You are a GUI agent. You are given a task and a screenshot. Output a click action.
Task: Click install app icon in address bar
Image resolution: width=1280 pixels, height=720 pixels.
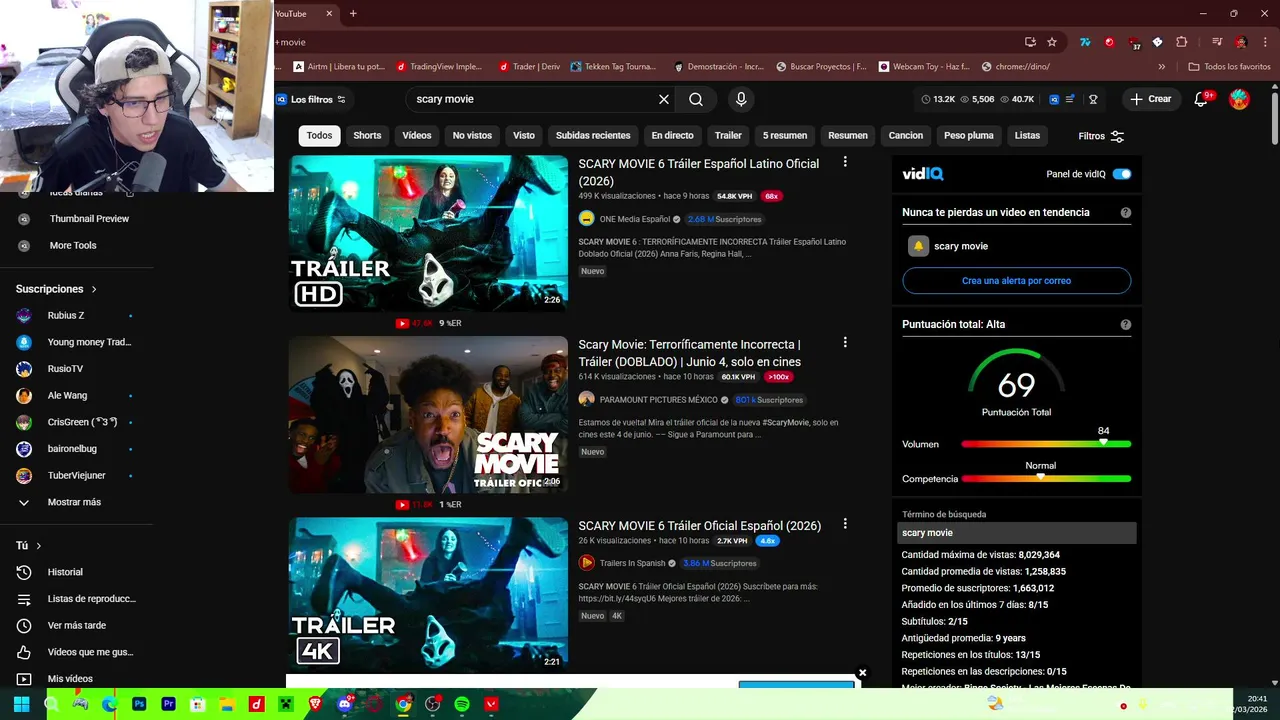[1030, 42]
